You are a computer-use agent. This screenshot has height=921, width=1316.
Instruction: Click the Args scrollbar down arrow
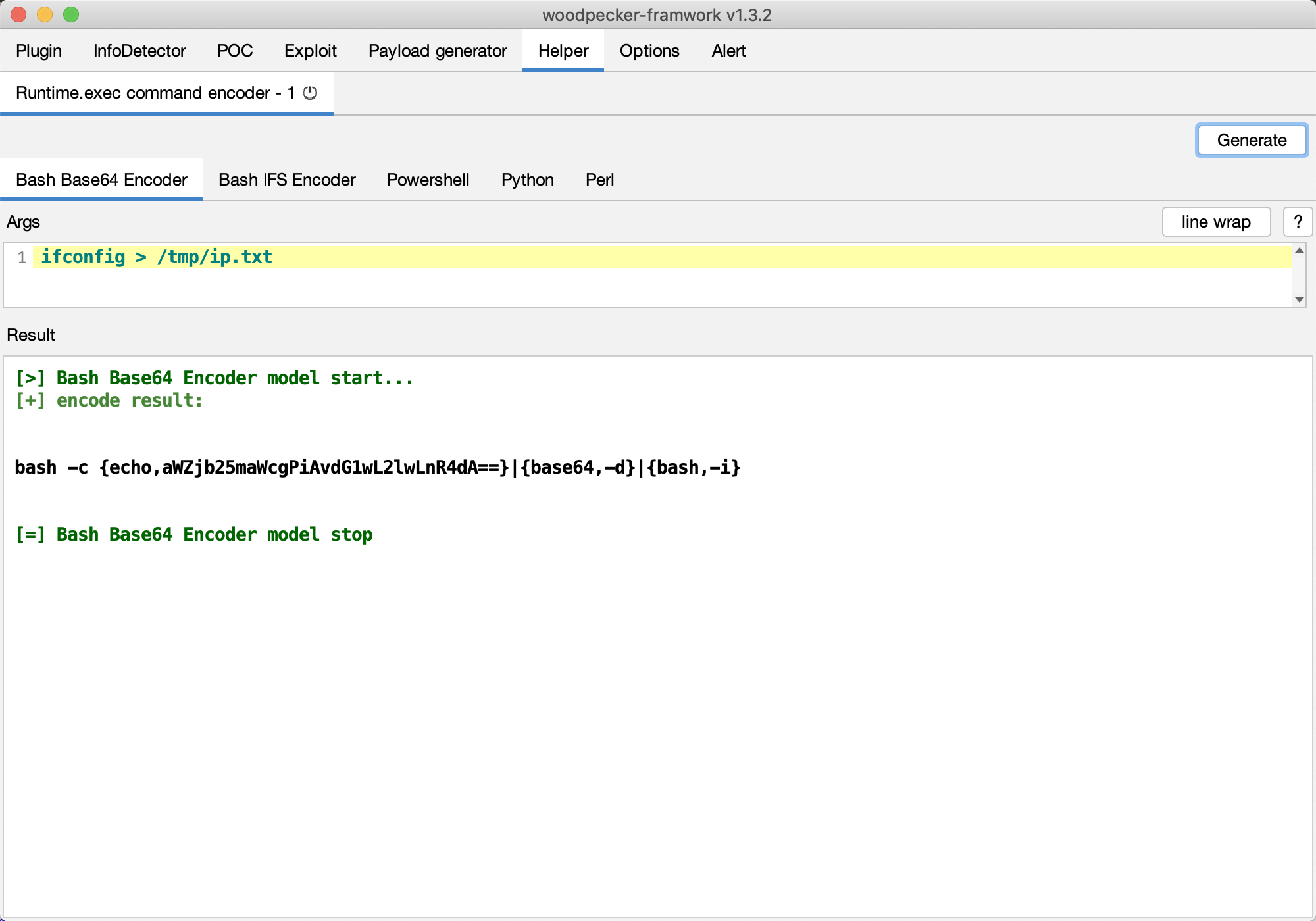[x=1299, y=299]
